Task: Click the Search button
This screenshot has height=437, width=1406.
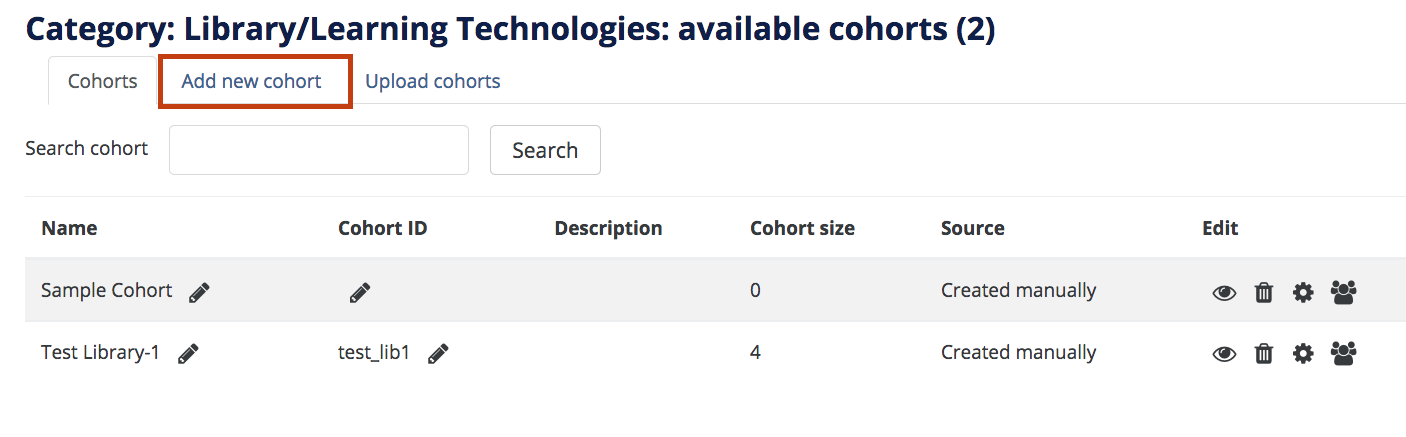Action: [x=545, y=150]
